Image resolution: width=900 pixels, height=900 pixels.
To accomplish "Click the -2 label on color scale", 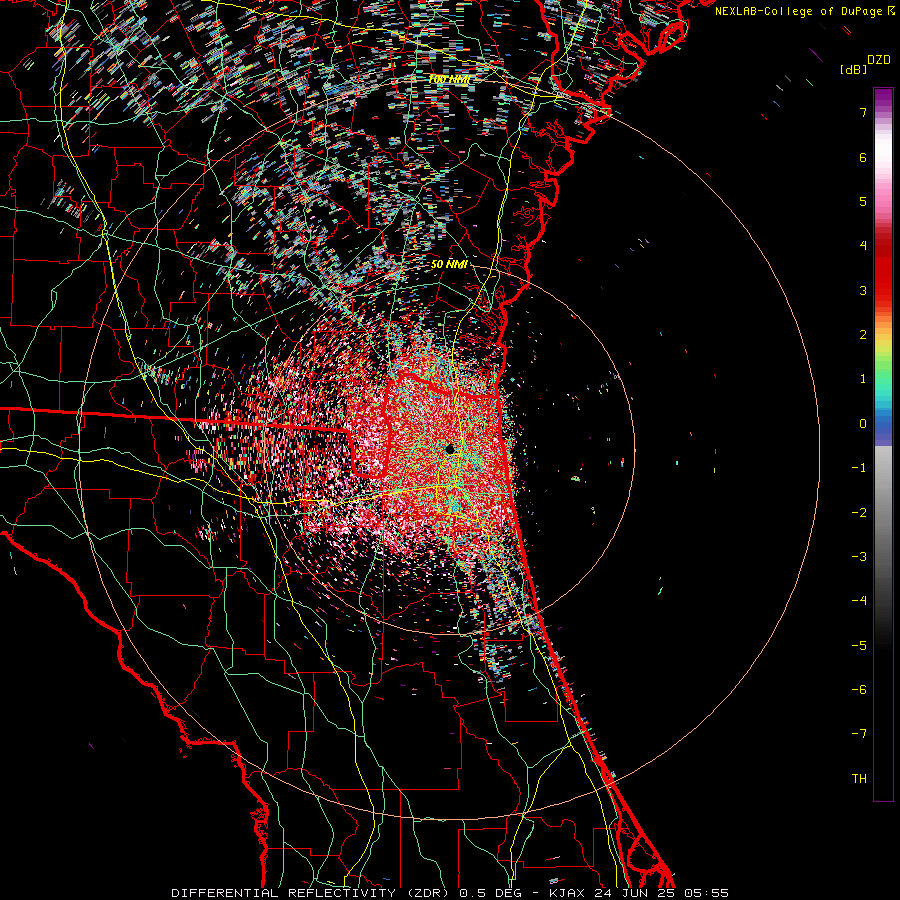I will point(859,513).
